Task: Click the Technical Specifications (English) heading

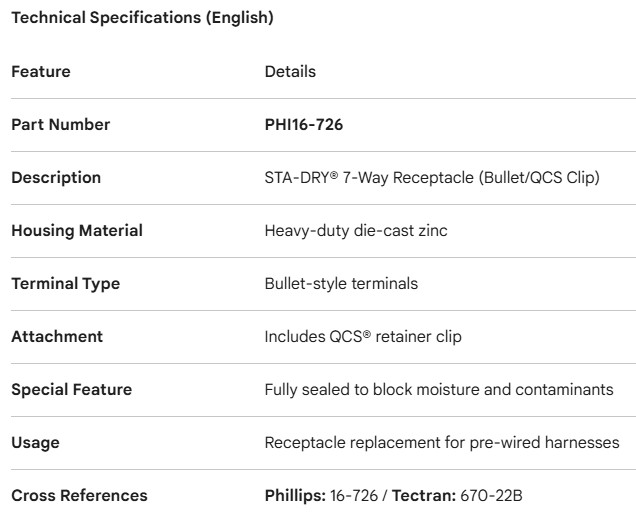Action: click(142, 18)
